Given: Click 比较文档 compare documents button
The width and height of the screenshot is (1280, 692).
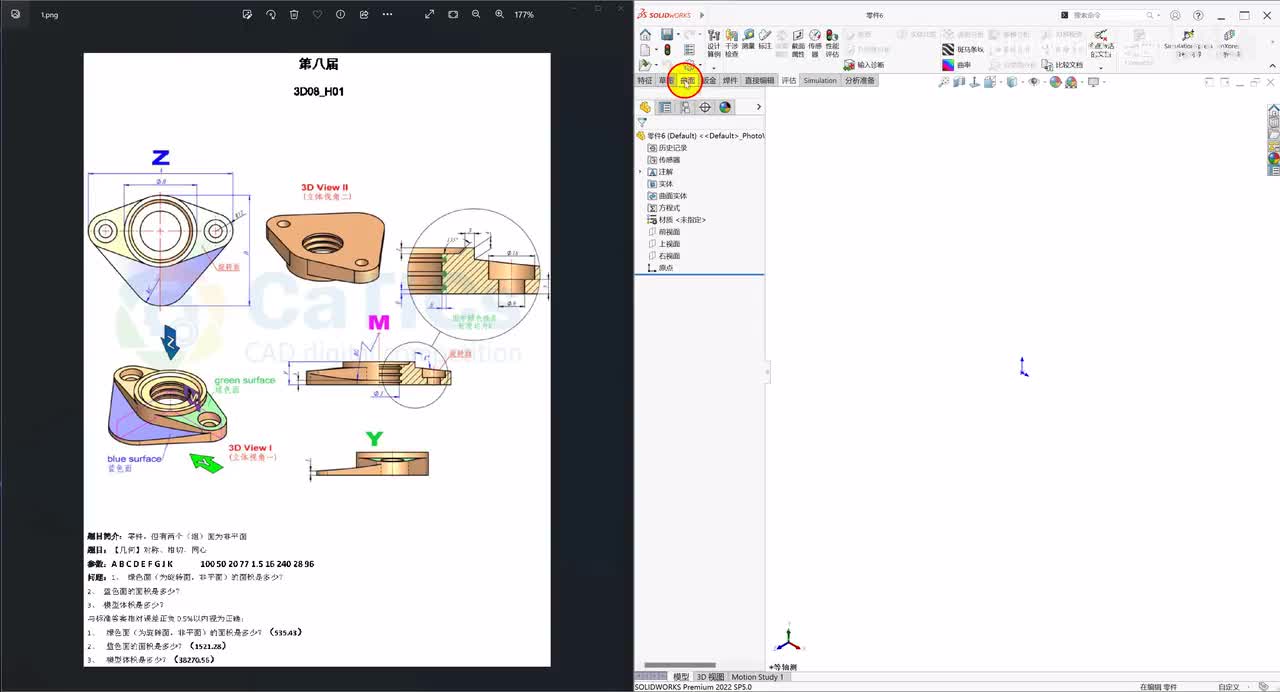Looking at the screenshot, I should 1062,65.
